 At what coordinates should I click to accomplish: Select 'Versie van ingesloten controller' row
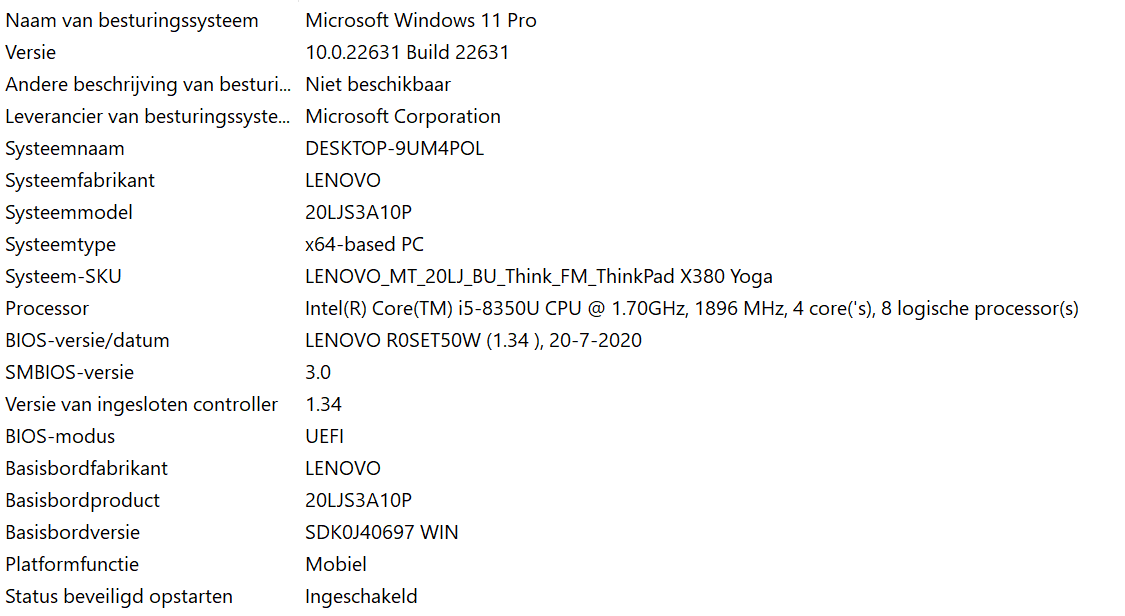(x=141, y=405)
